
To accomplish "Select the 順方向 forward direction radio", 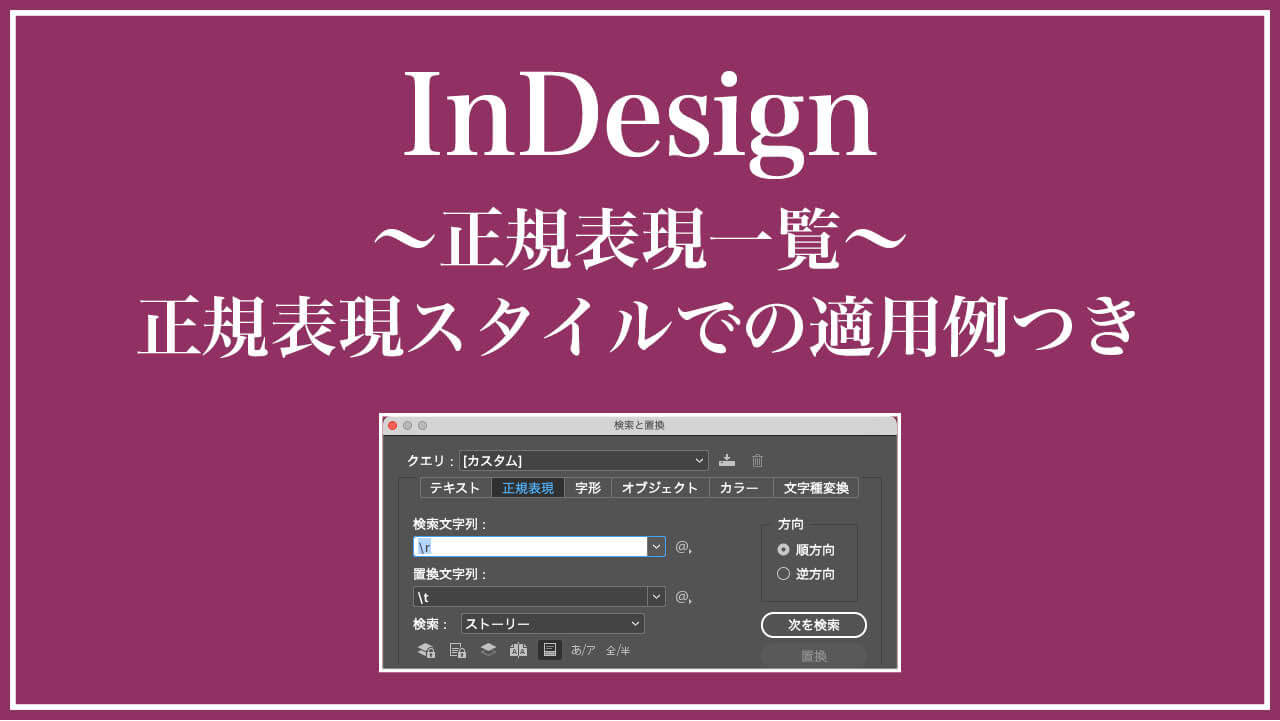I will click(783, 550).
